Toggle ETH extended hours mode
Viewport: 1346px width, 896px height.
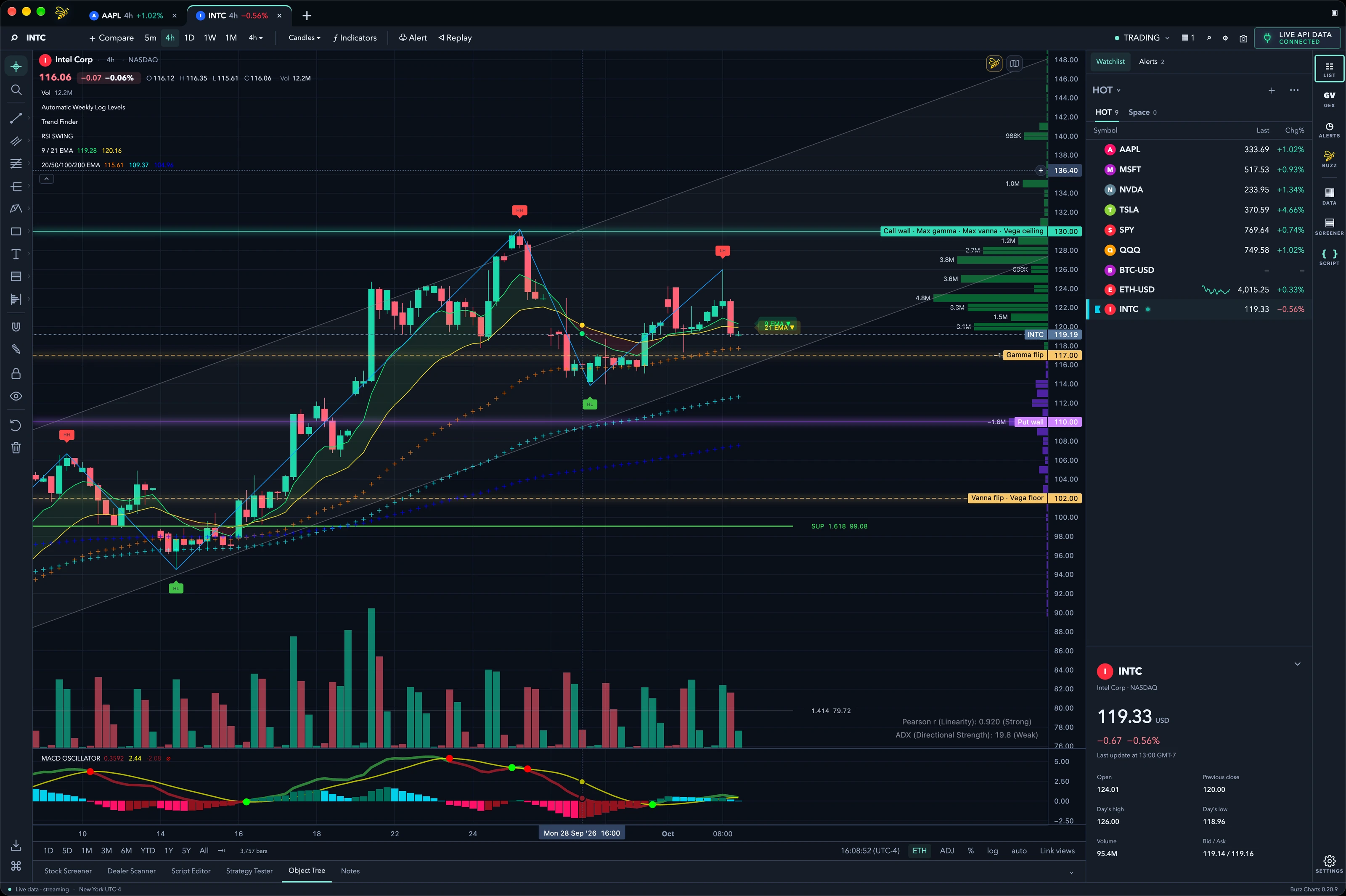coord(919,850)
